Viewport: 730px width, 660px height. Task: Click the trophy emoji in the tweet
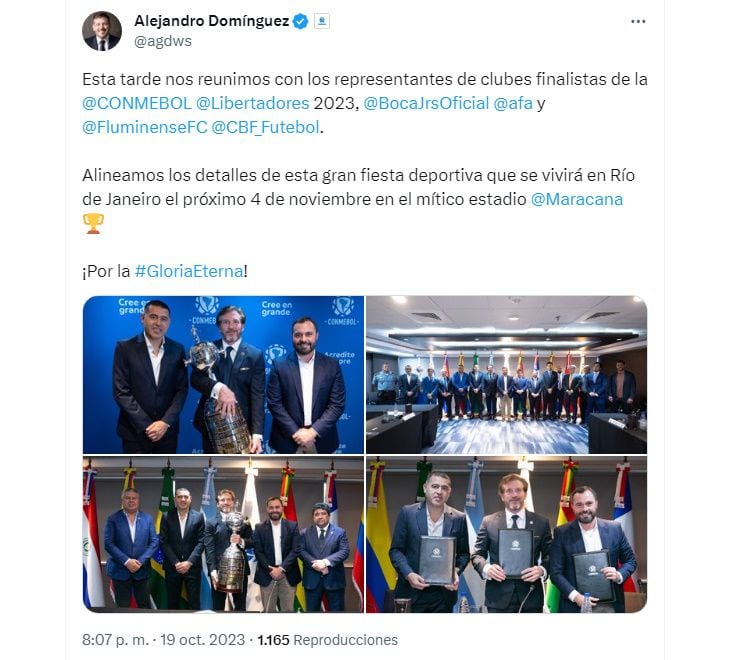(x=93, y=223)
